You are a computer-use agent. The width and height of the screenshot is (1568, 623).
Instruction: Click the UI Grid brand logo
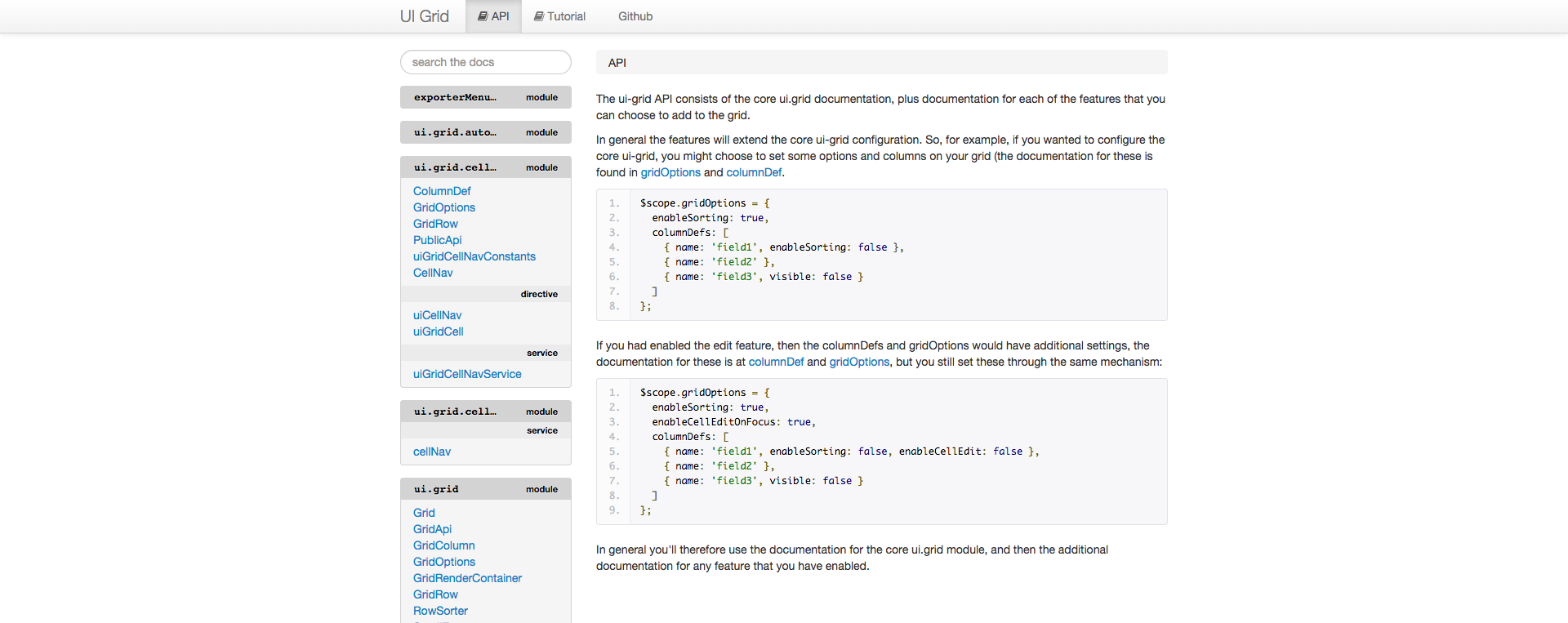pos(425,16)
